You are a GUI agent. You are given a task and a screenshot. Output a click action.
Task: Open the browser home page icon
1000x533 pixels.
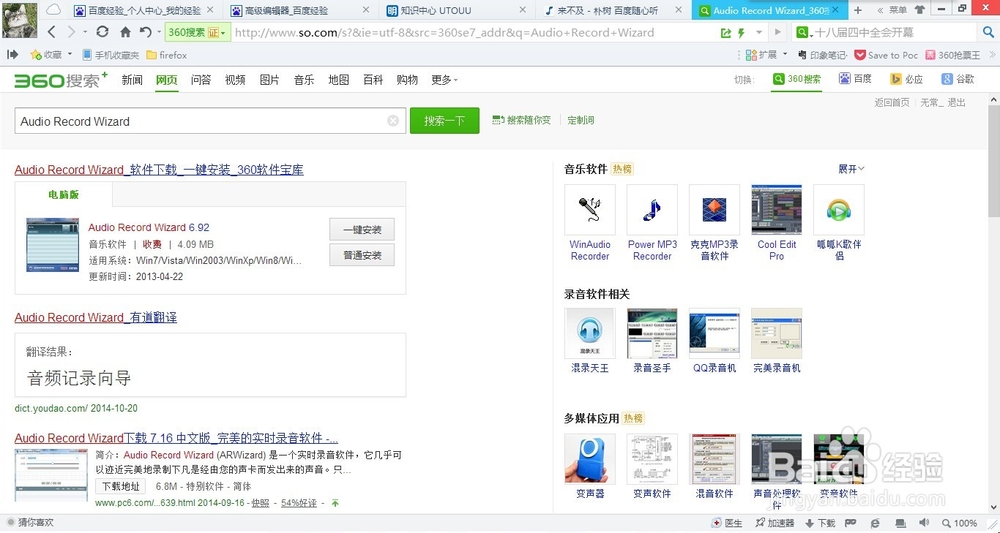click(125, 32)
